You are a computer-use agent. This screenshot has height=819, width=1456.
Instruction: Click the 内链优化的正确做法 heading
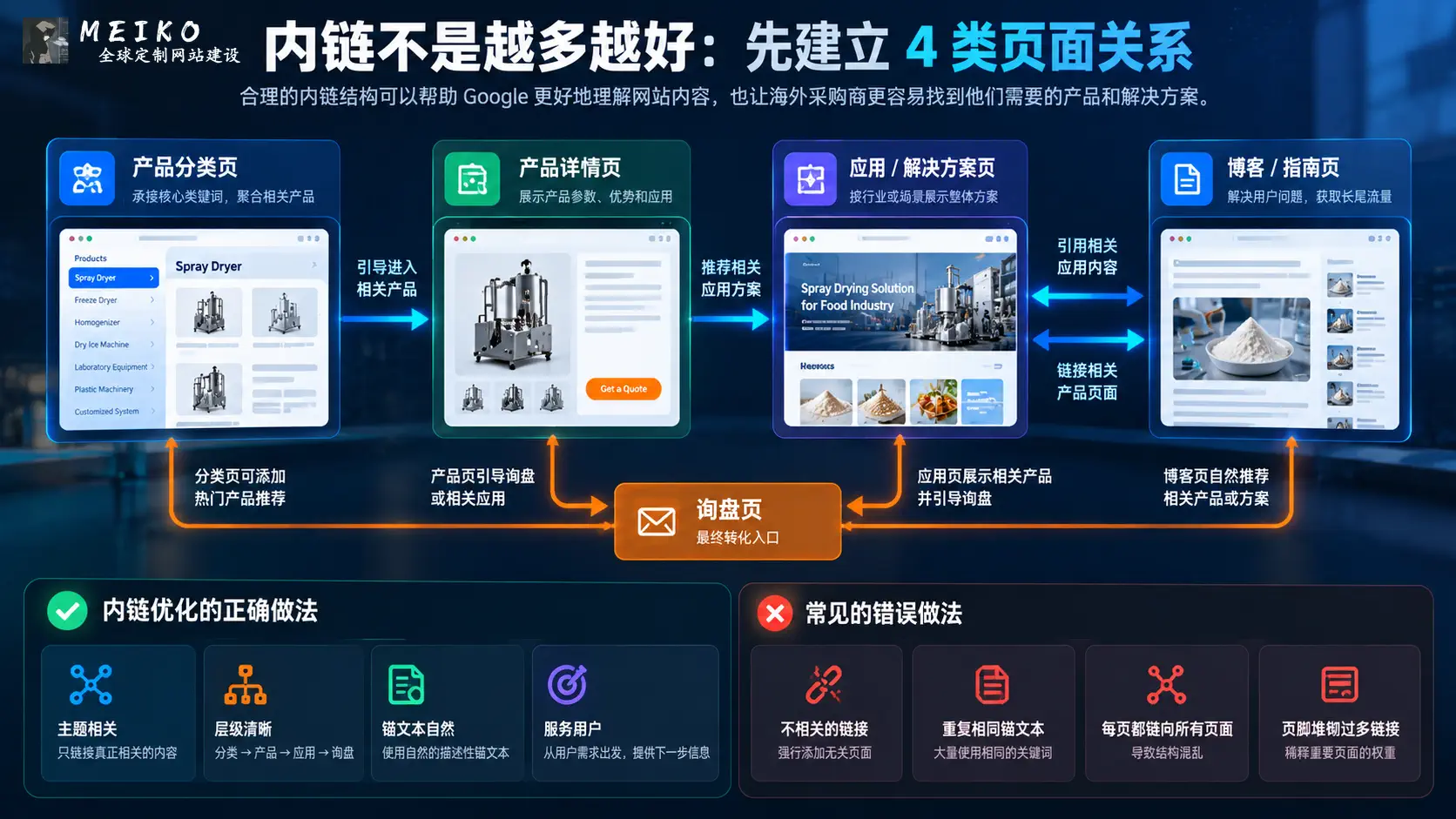click(x=210, y=611)
